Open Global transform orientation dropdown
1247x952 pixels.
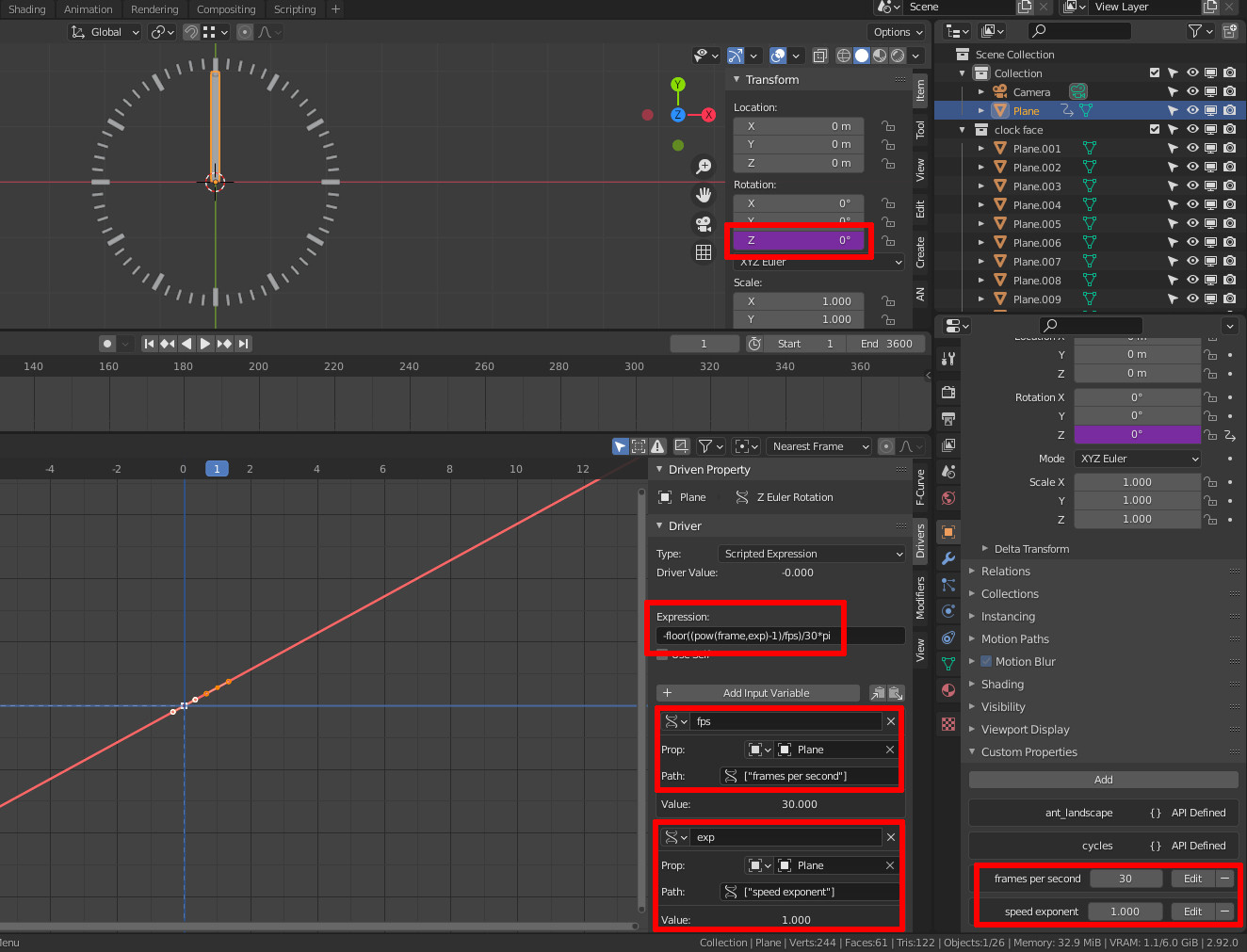coord(105,32)
